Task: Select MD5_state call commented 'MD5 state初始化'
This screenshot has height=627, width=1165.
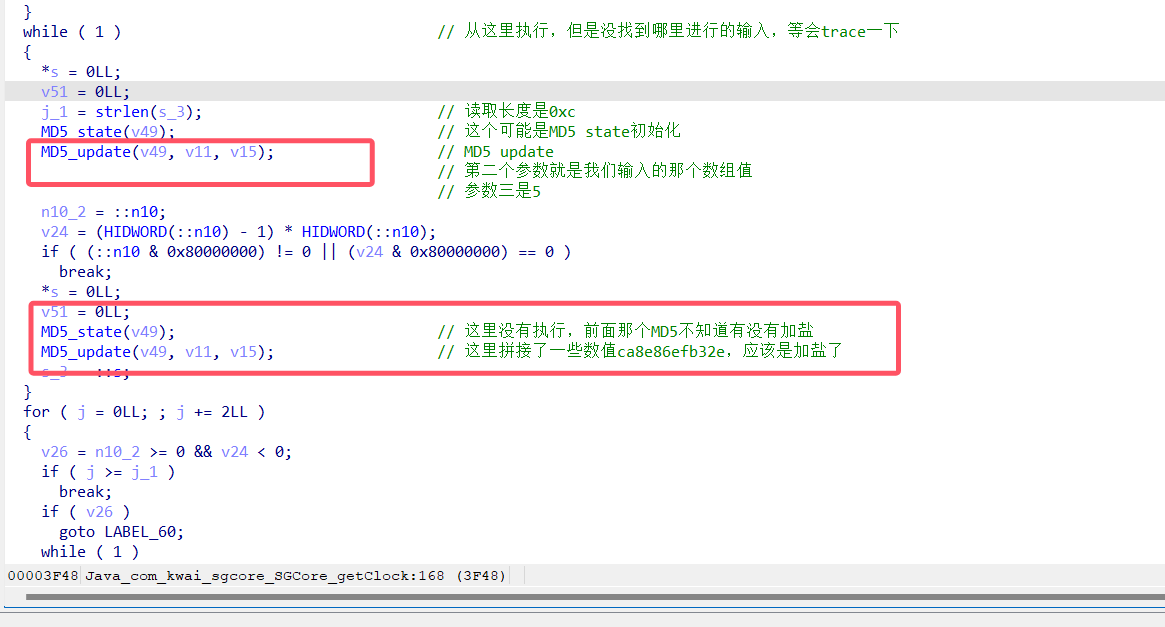Action: click(x=80, y=132)
